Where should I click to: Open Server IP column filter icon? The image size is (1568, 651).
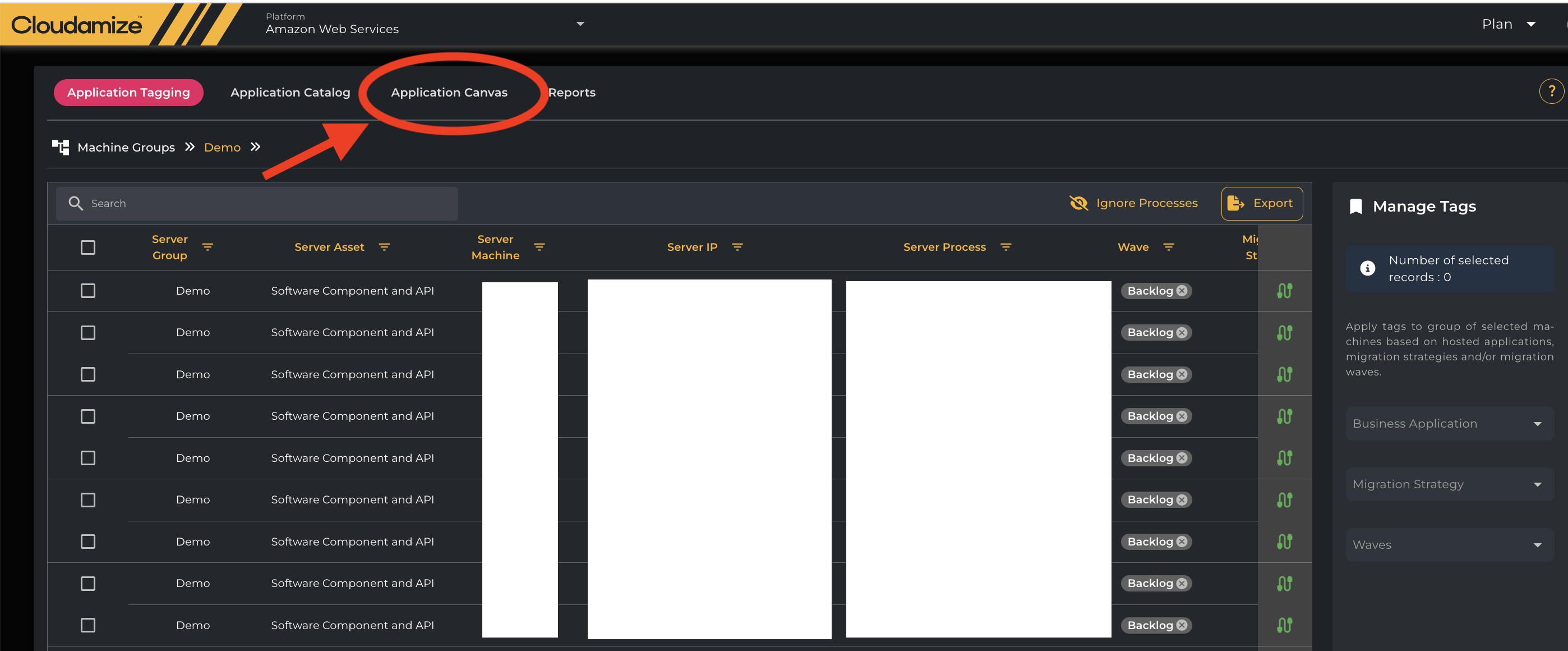point(737,247)
